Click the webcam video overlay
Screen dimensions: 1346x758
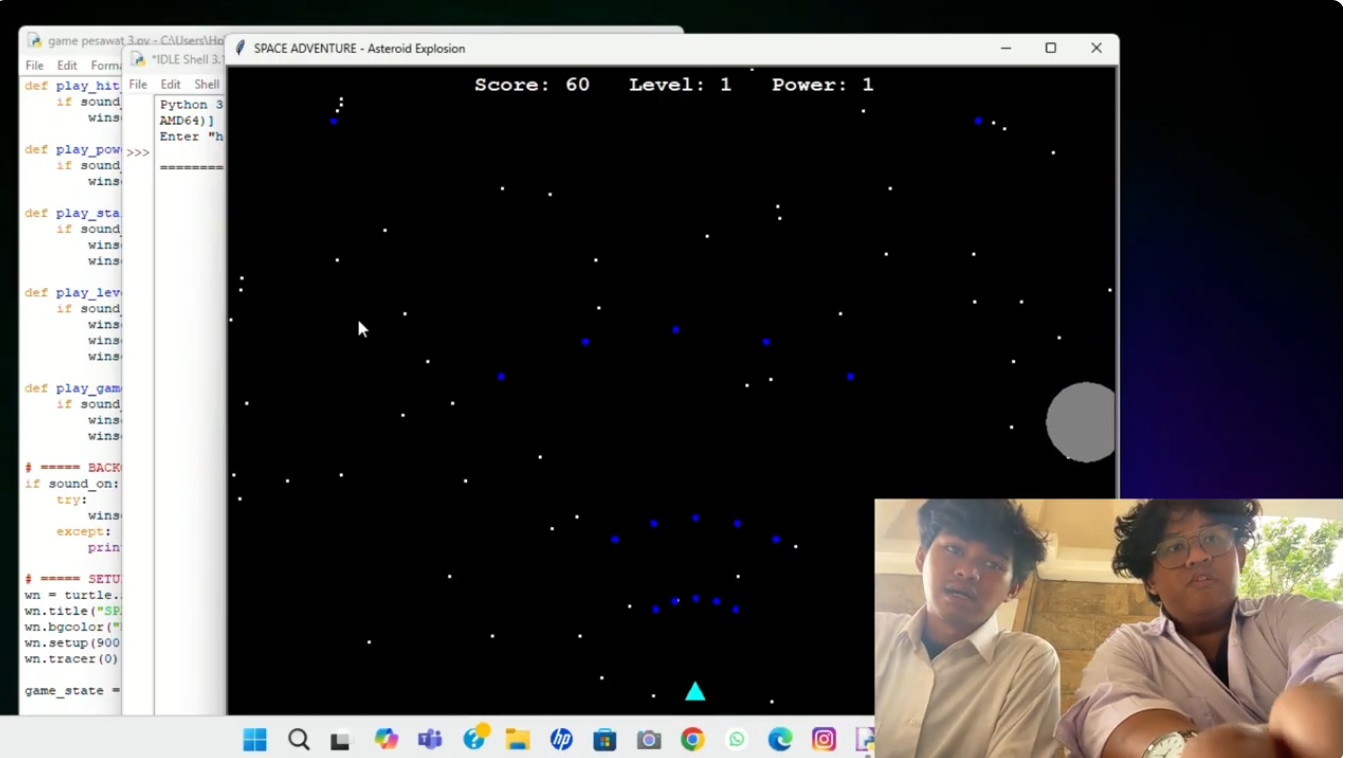pyautogui.click(x=1108, y=628)
